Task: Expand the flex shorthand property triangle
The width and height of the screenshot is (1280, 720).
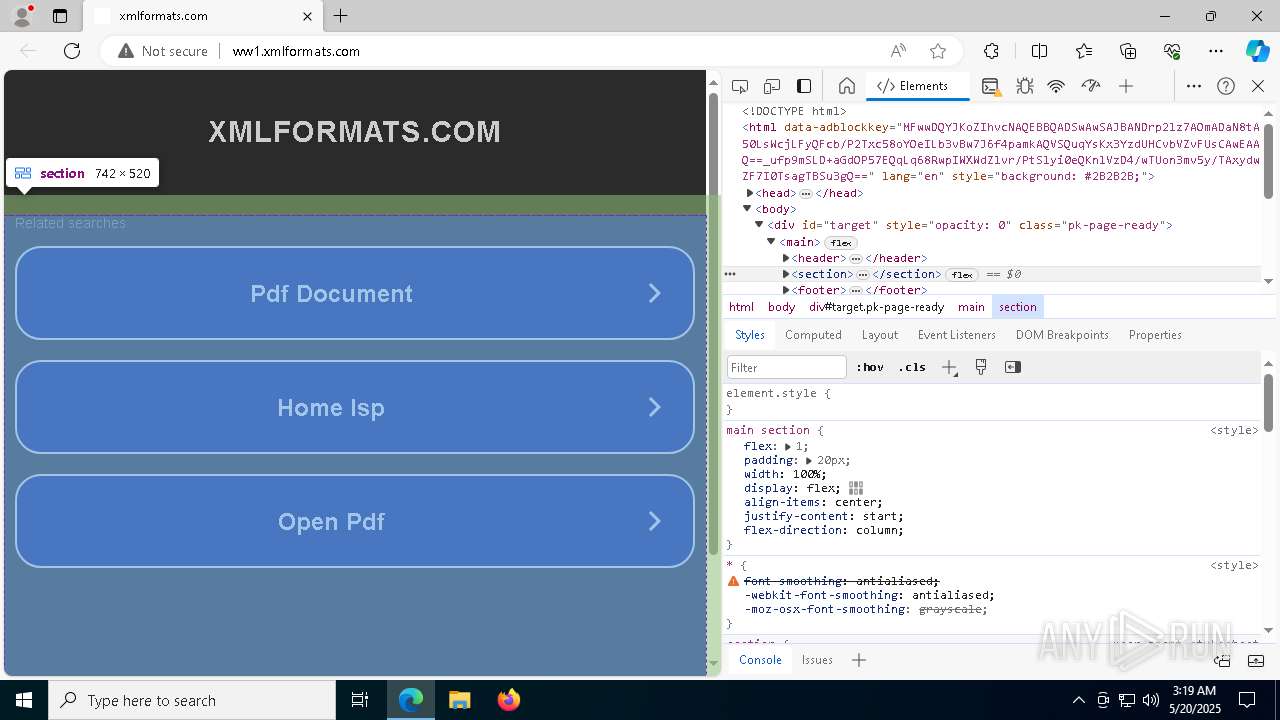Action: pos(788,446)
